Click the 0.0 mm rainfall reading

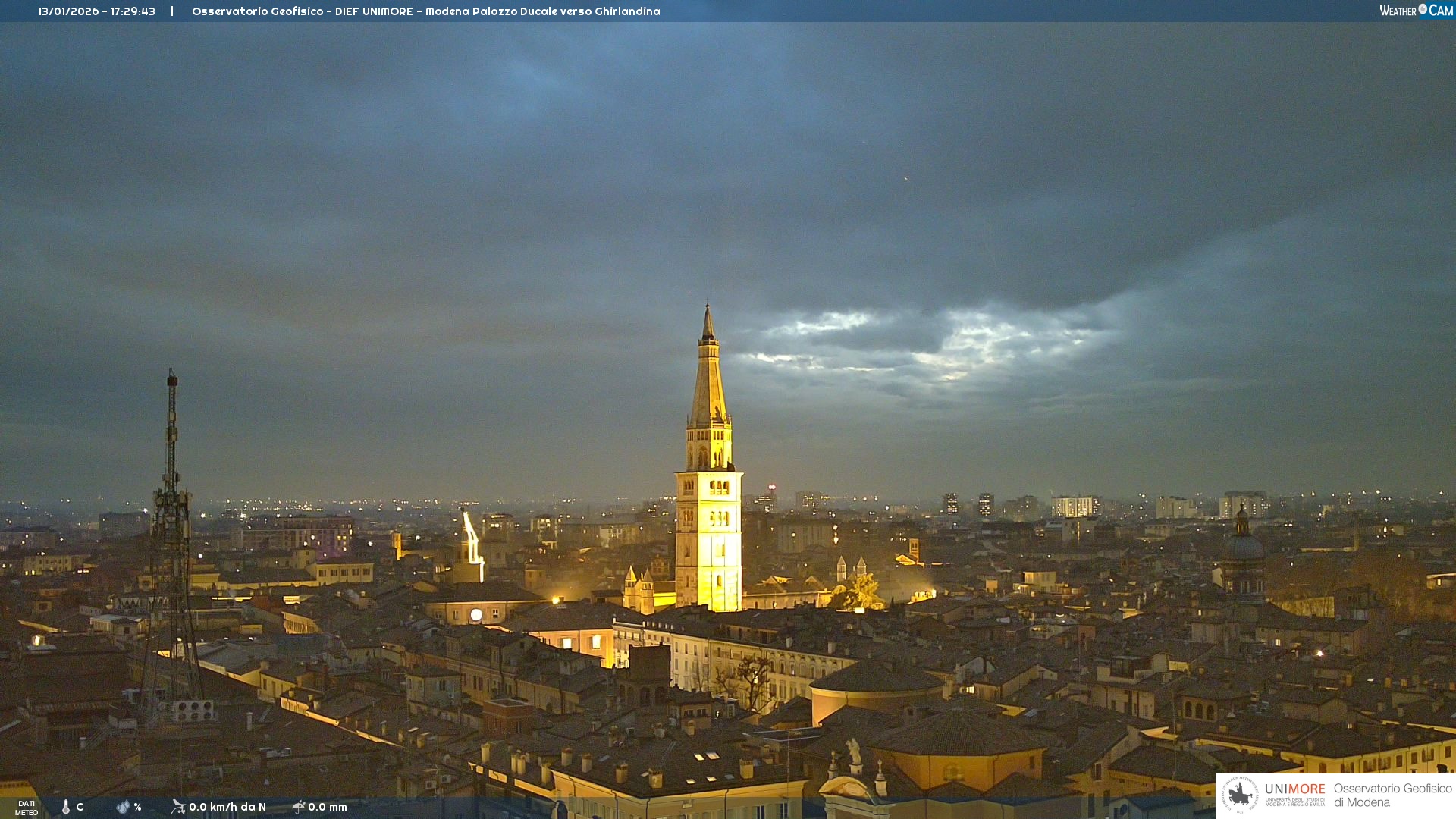[328, 807]
